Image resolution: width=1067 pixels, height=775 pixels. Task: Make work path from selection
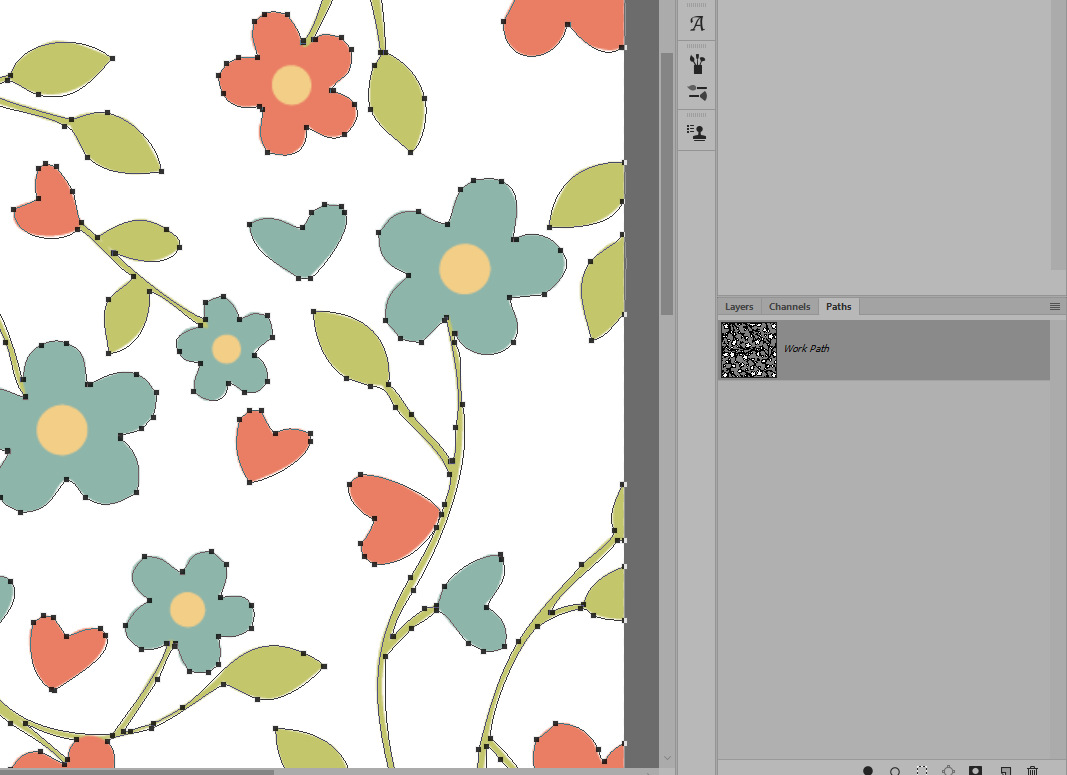(949, 770)
